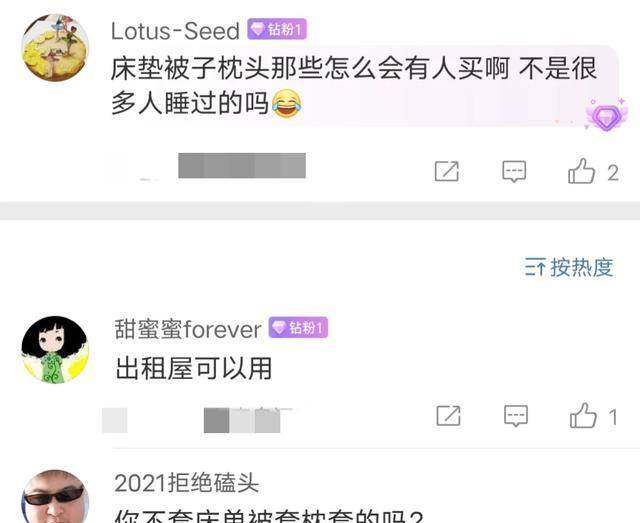This screenshot has width=640, height=523.
Task: Tap Lotus-Seed's 钻粉1 badge
Action: [277, 29]
